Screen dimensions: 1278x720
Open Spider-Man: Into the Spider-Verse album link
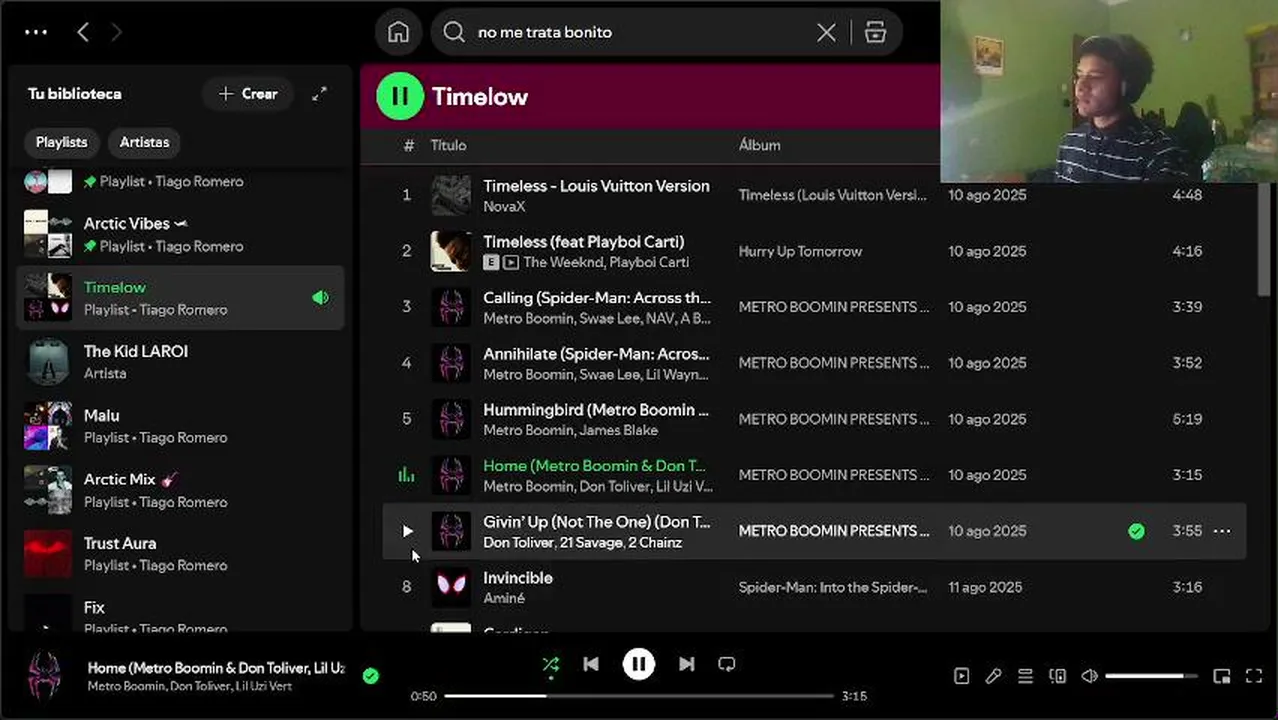coord(833,587)
